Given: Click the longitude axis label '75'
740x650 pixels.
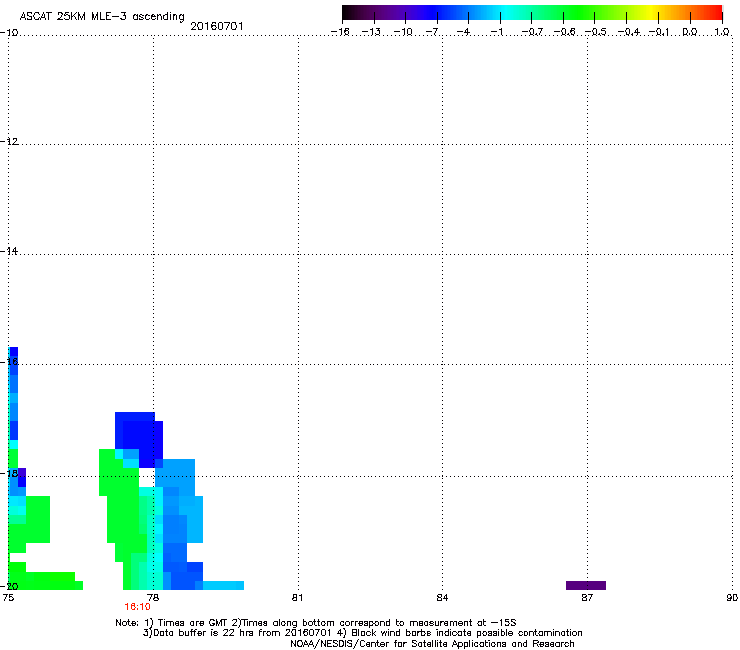Looking at the screenshot, I should point(8,598).
